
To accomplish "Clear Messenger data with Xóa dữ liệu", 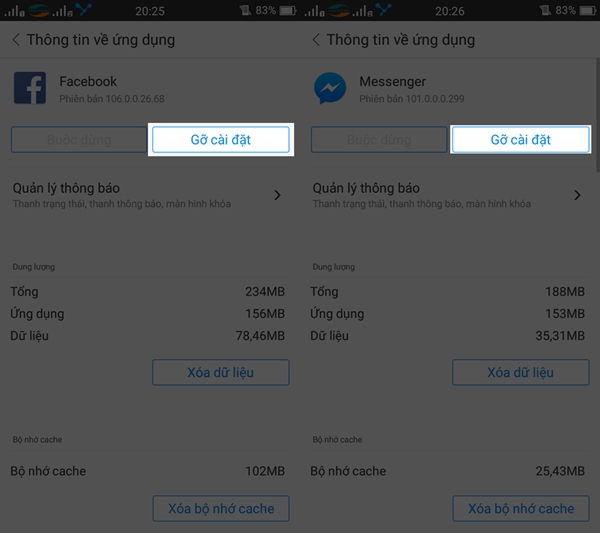I will pyautogui.click(x=521, y=372).
